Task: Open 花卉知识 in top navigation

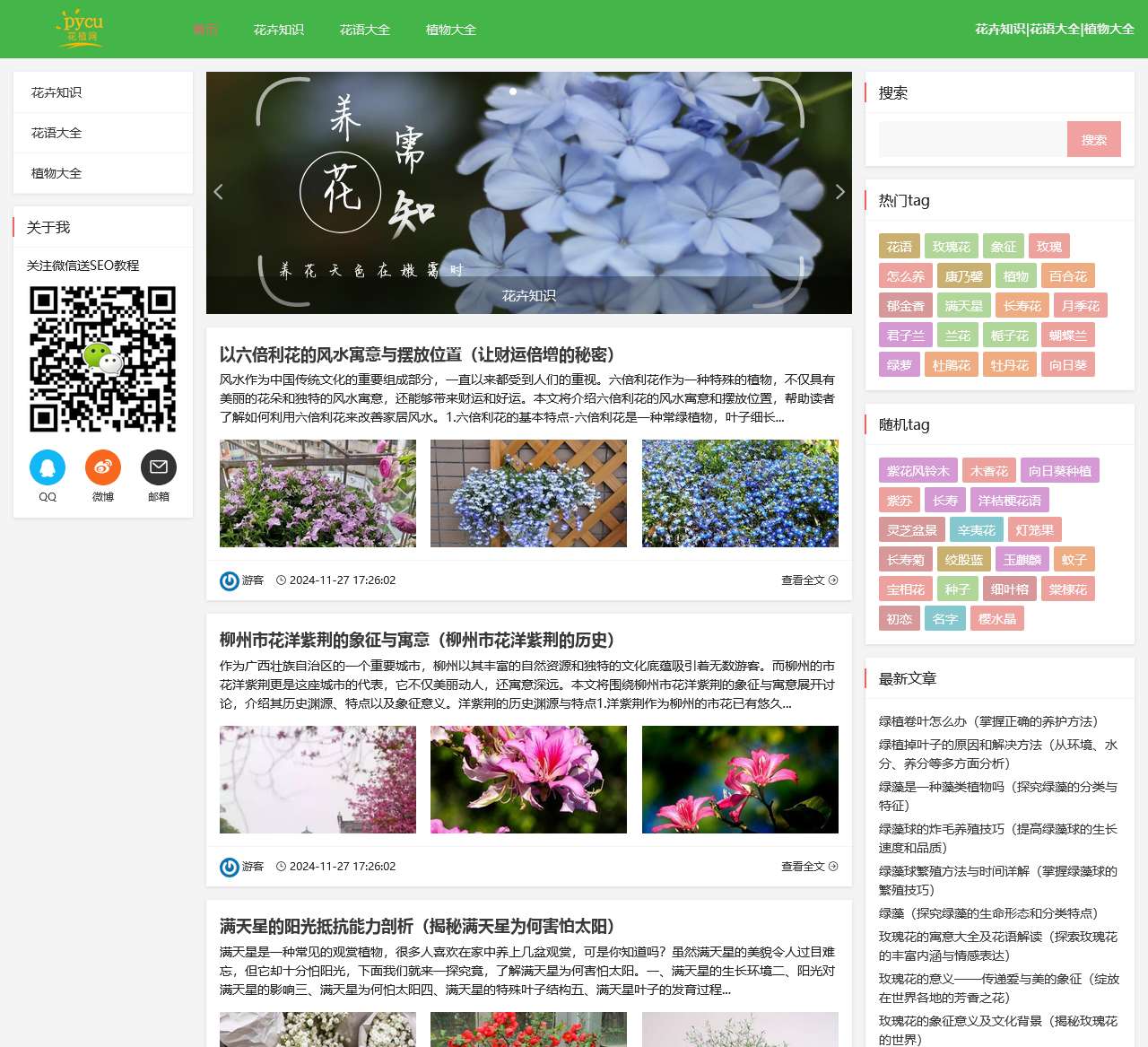Action: (279, 30)
